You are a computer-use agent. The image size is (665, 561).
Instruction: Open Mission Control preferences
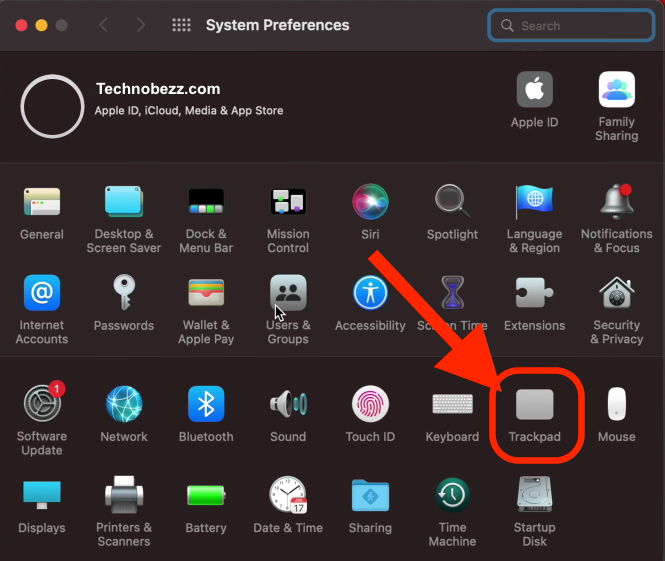(288, 202)
